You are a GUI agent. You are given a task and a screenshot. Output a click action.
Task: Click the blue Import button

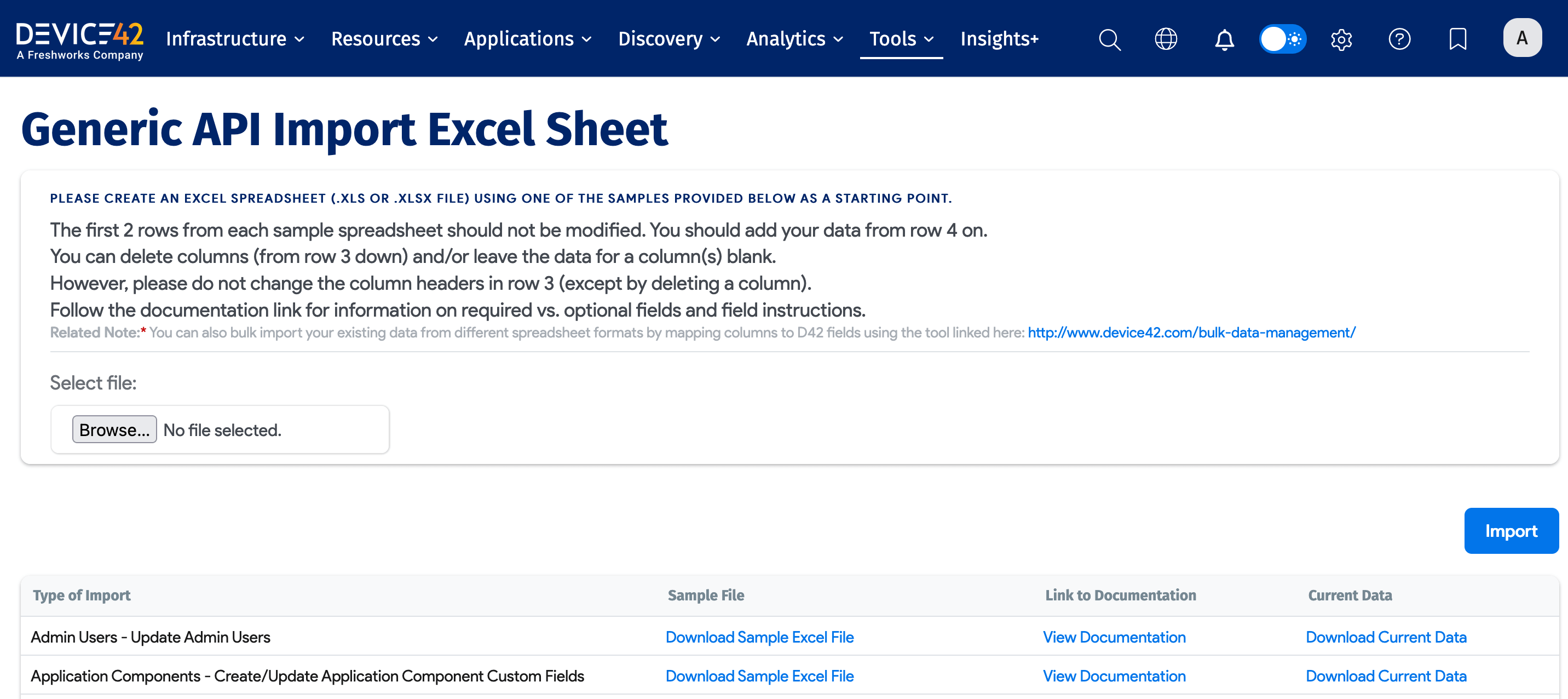(x=1511, y=530)
